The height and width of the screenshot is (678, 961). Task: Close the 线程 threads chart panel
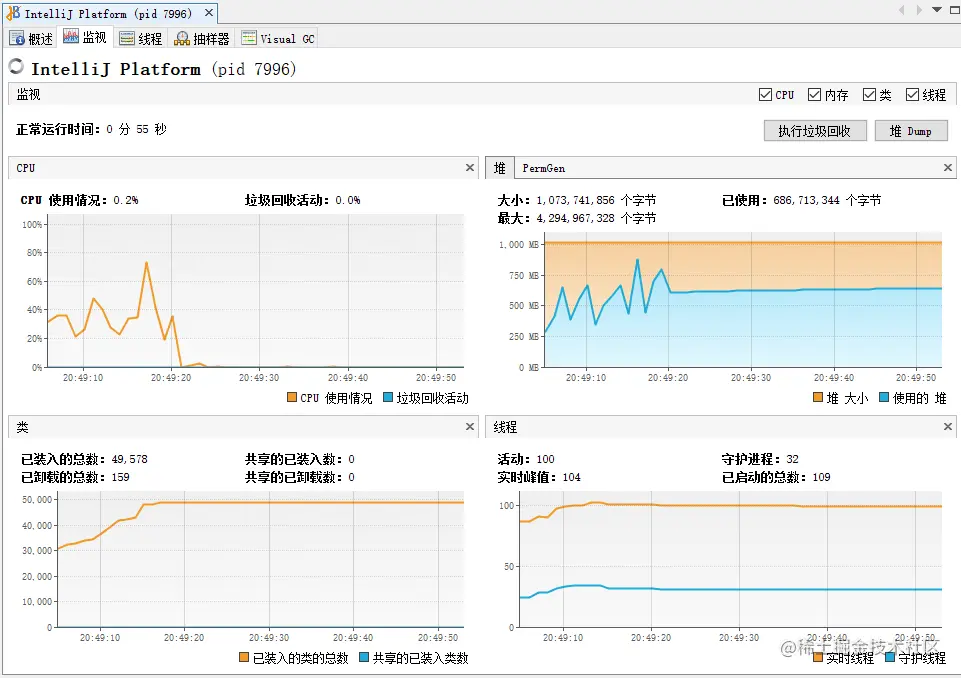948,427
